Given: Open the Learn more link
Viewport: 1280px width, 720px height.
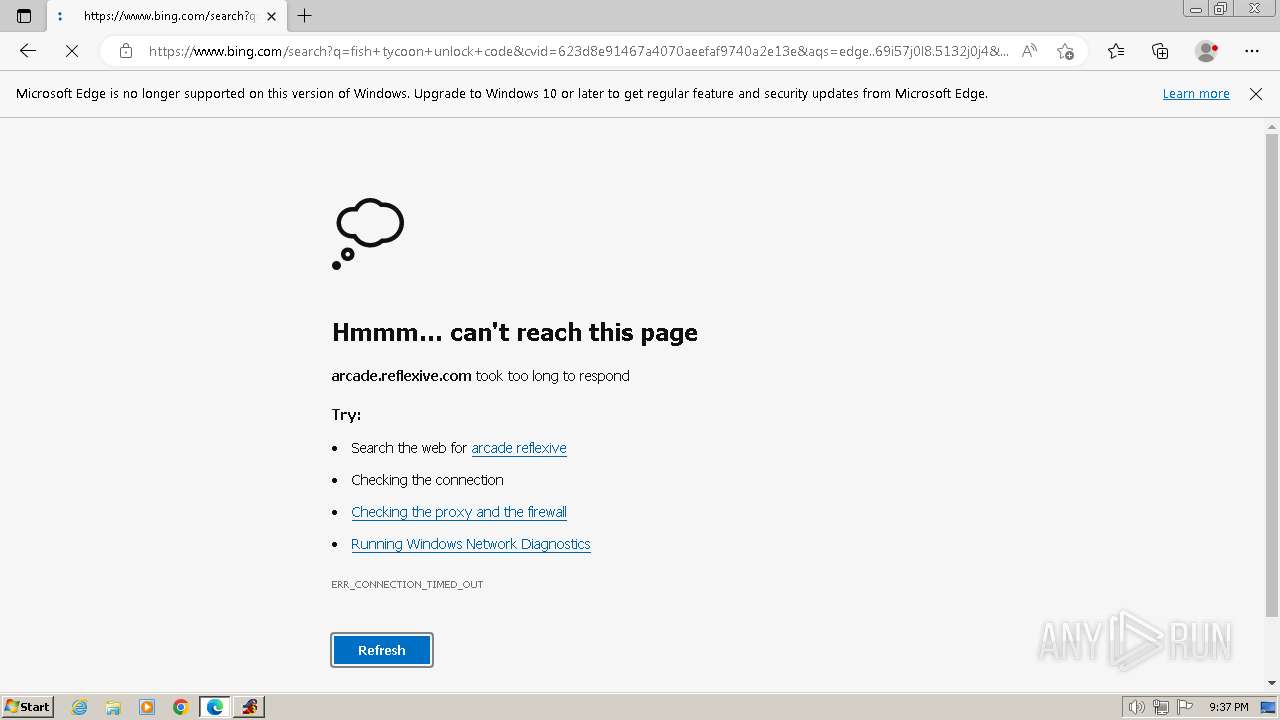Looking at the screenshot, I should [x=1196, y=94].
